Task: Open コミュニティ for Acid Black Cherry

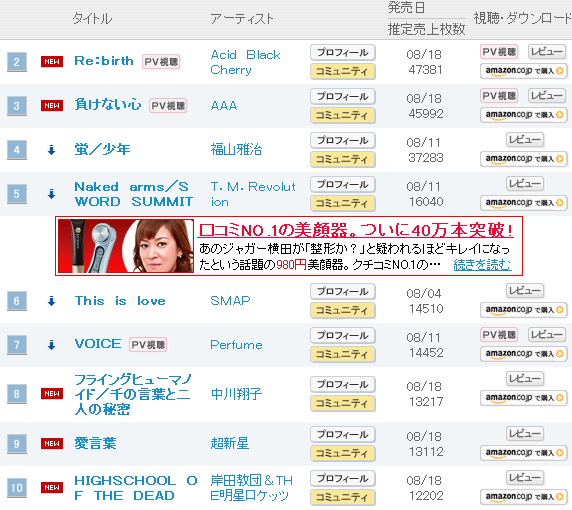Action: (343, 71)
